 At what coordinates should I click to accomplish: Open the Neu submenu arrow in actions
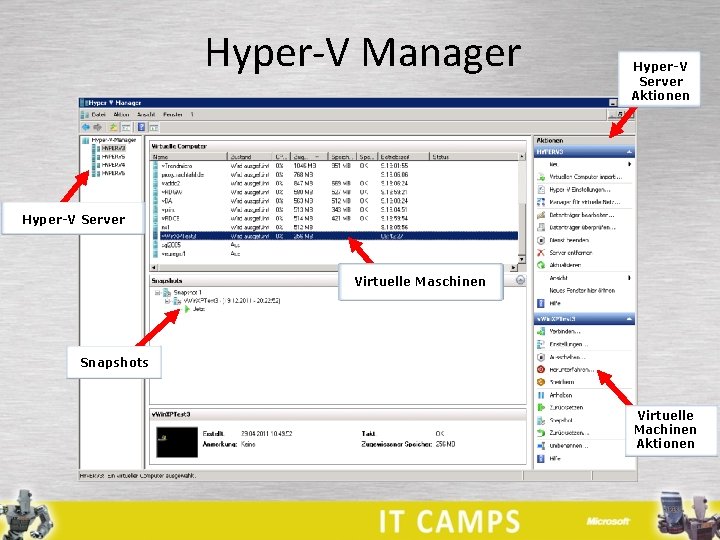click(630, 164)
